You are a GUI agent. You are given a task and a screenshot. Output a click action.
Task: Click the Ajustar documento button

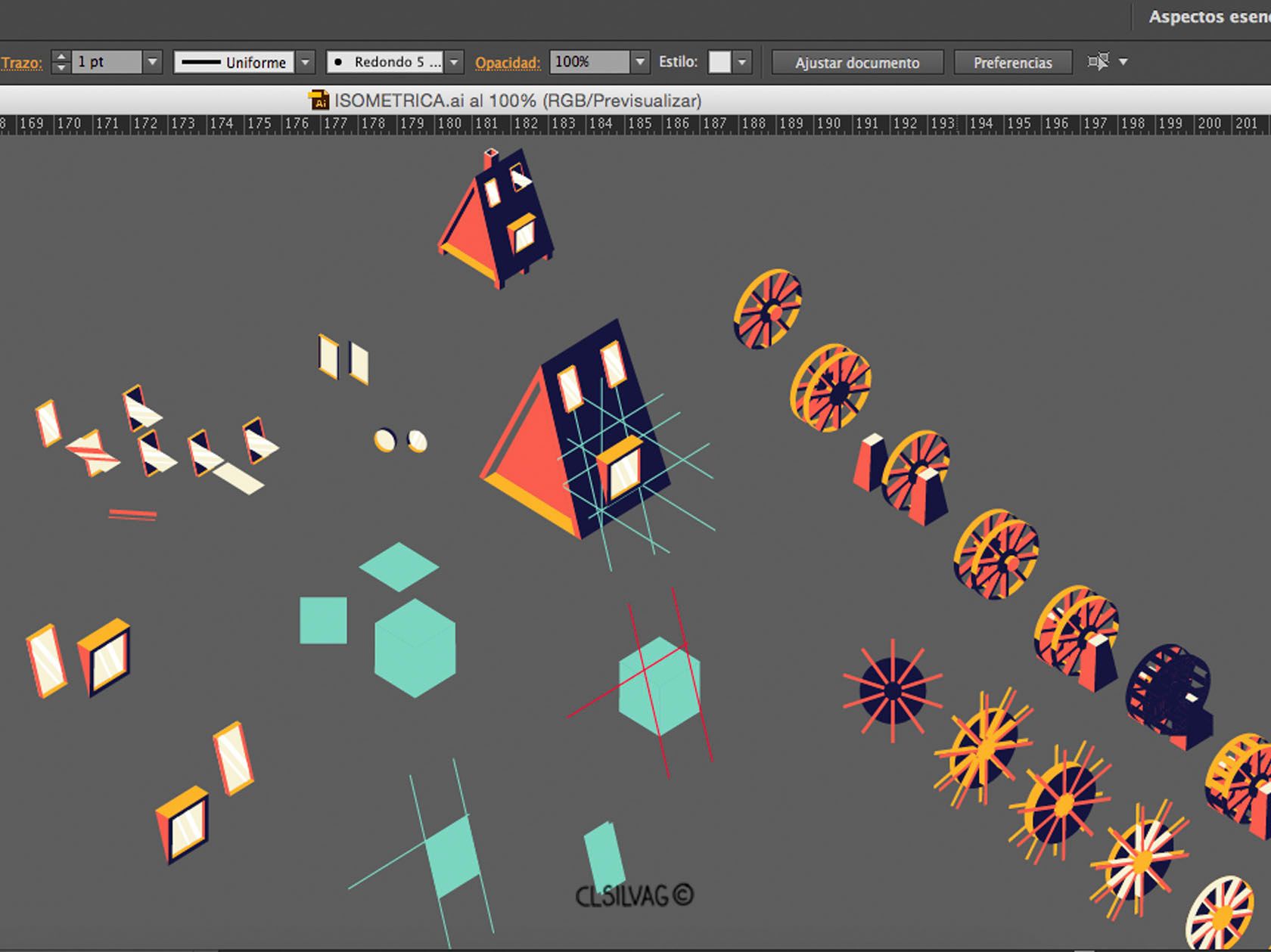[857, 63]
